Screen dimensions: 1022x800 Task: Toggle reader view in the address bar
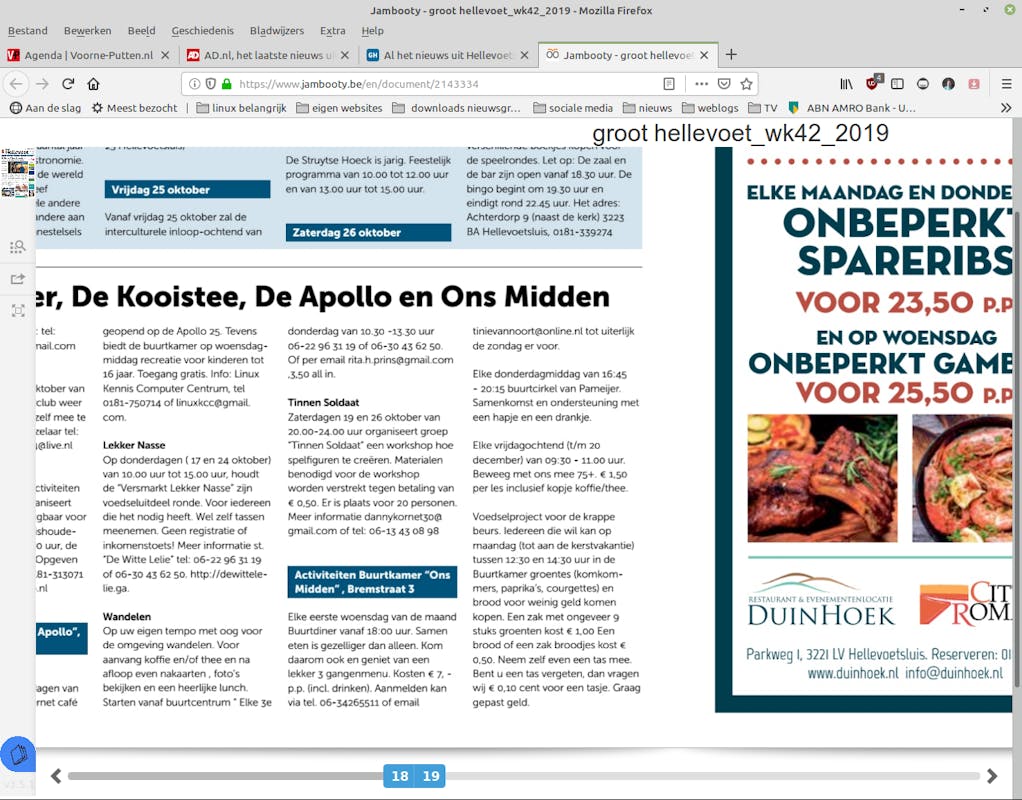[669, 84]
